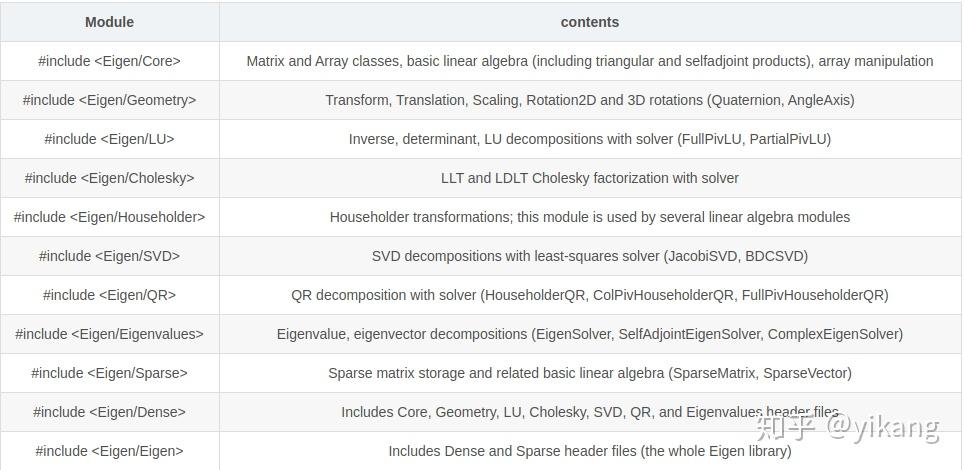Click the #include <Eigen/LU> cell
The width and height of the screenshot is (964, 470).
click(109, 139)
